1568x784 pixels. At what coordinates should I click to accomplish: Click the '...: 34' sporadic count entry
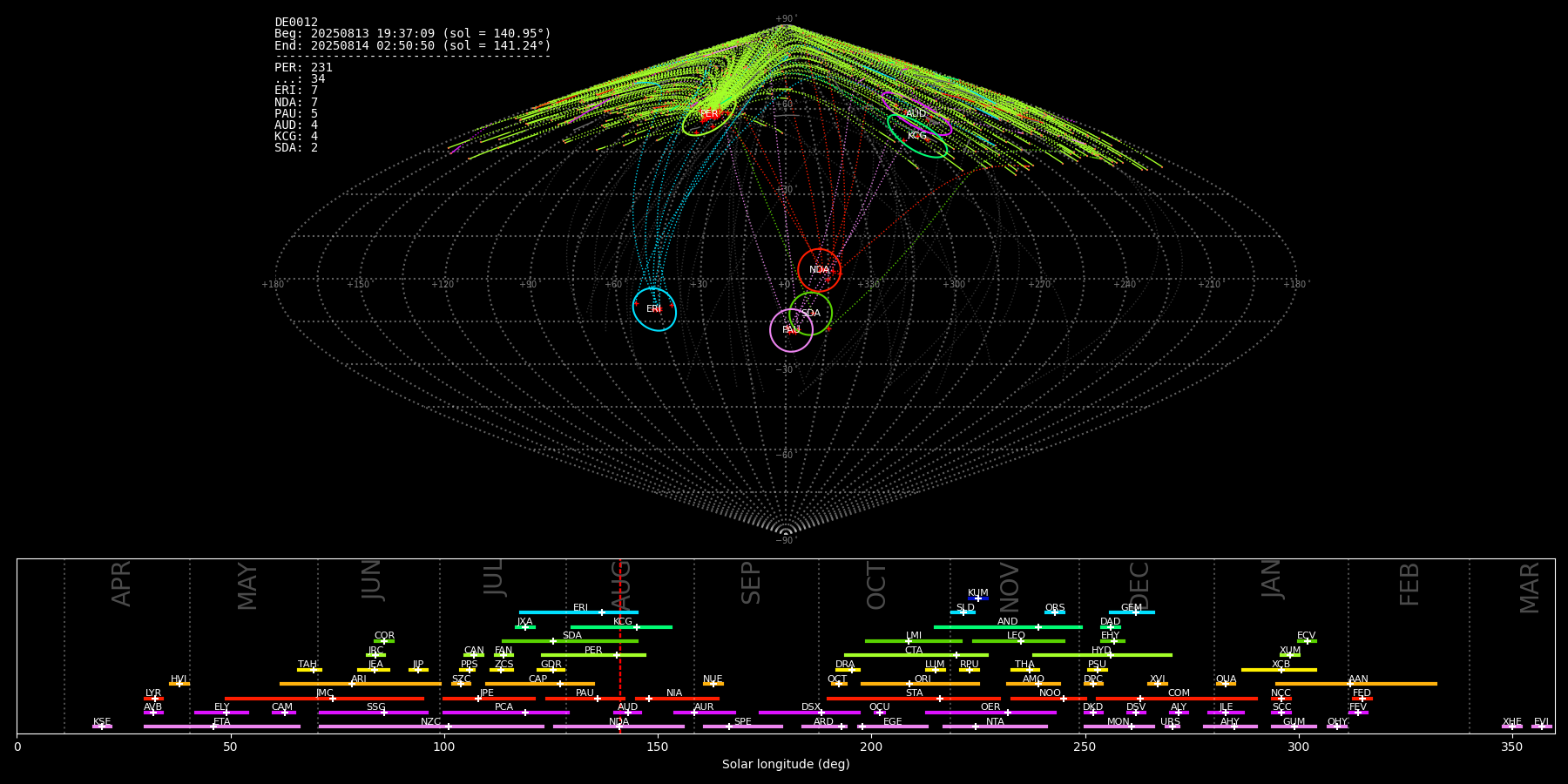click(300, 79)
